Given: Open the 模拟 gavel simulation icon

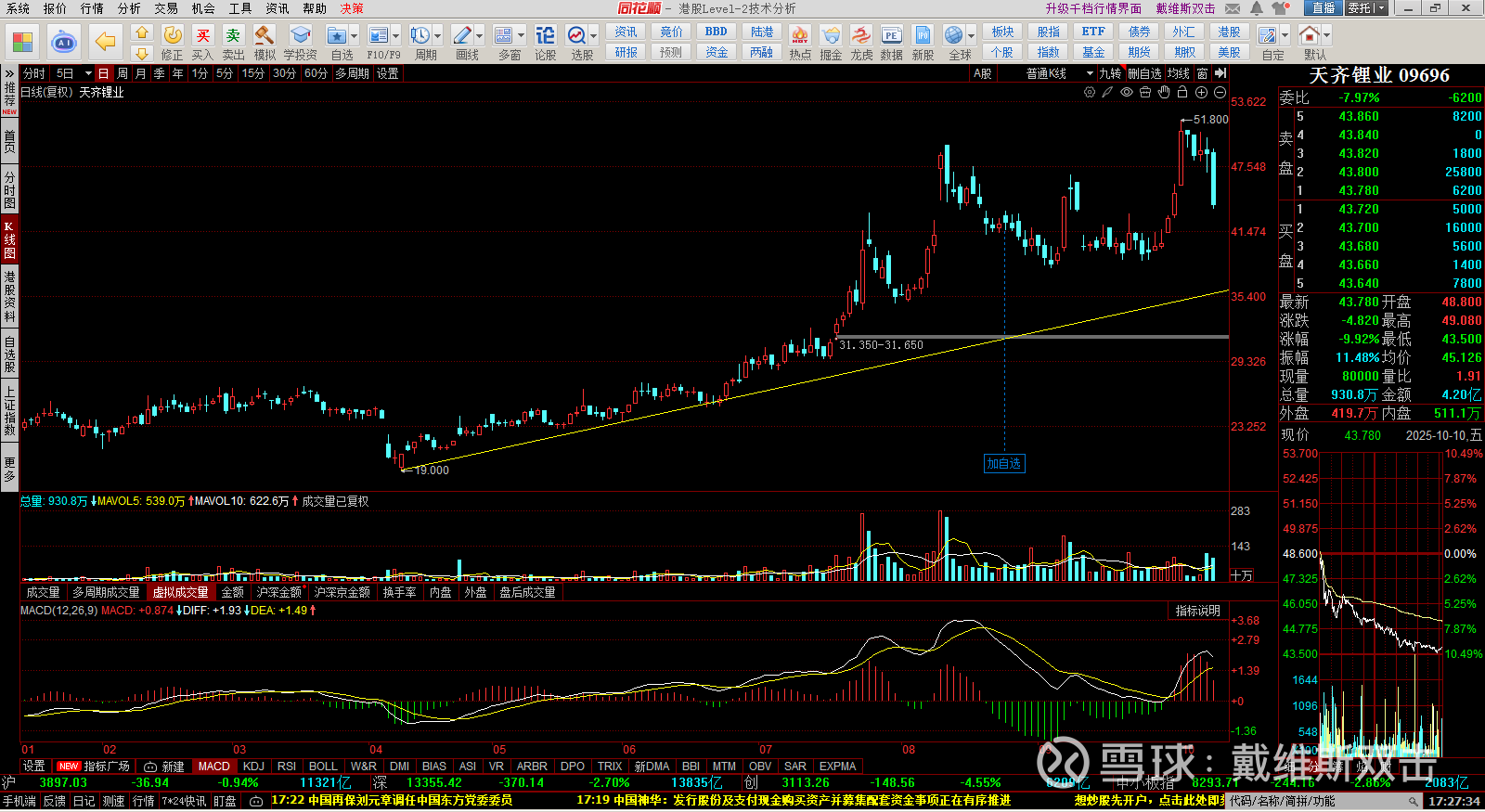Looking at the screenshot, I should point(265,43).
